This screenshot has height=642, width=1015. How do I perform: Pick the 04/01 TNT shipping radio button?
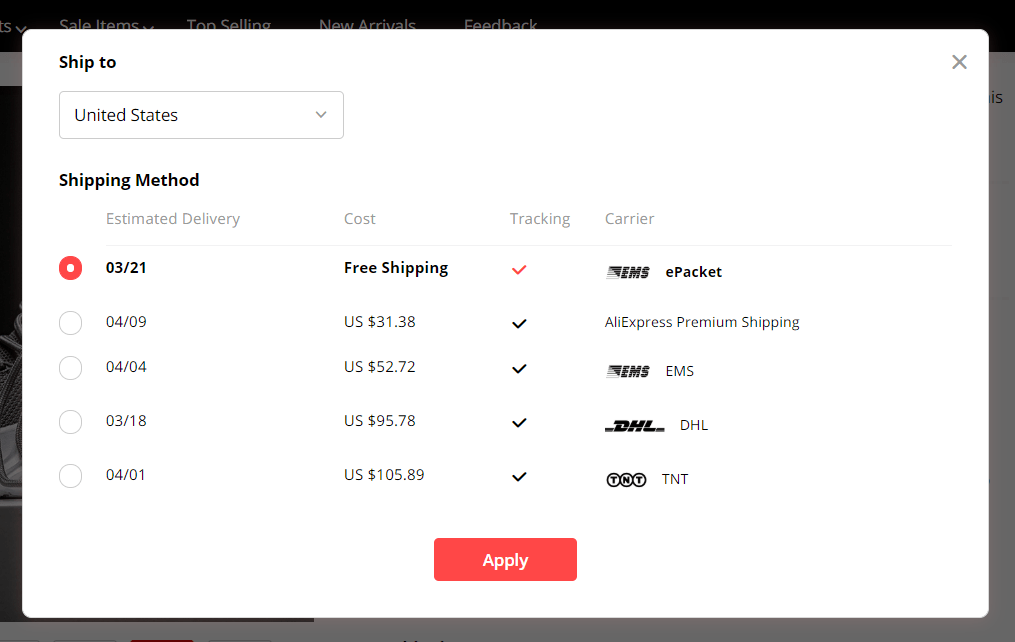coord(71,476)
